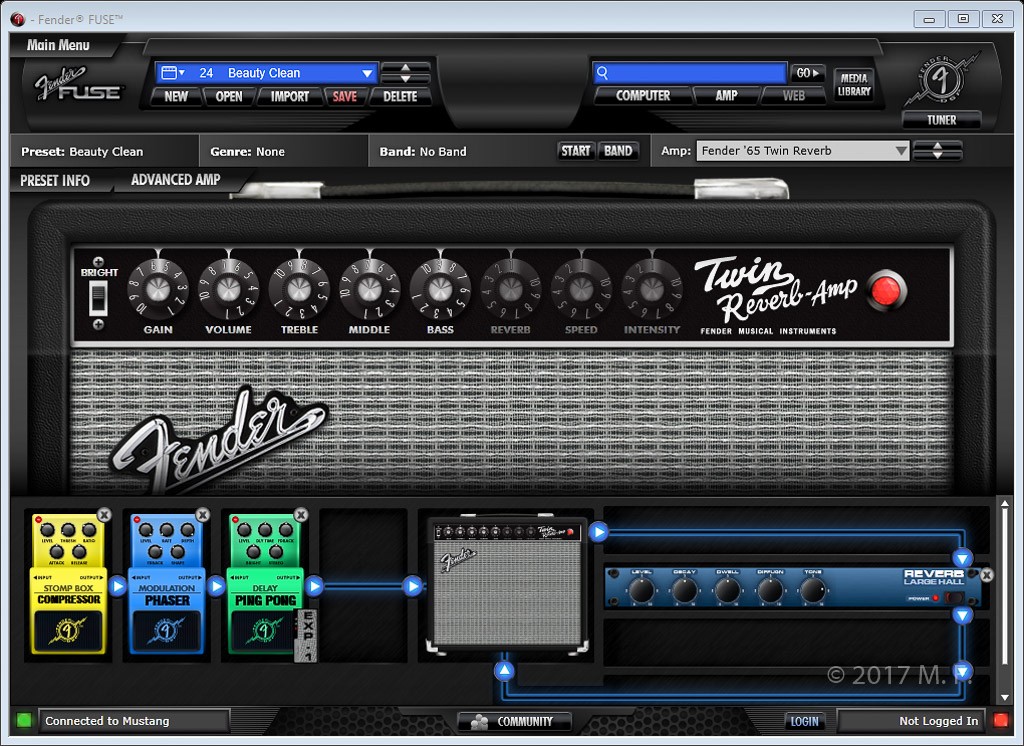Click the Reverb rack DECAY knob

pos(684,590)
